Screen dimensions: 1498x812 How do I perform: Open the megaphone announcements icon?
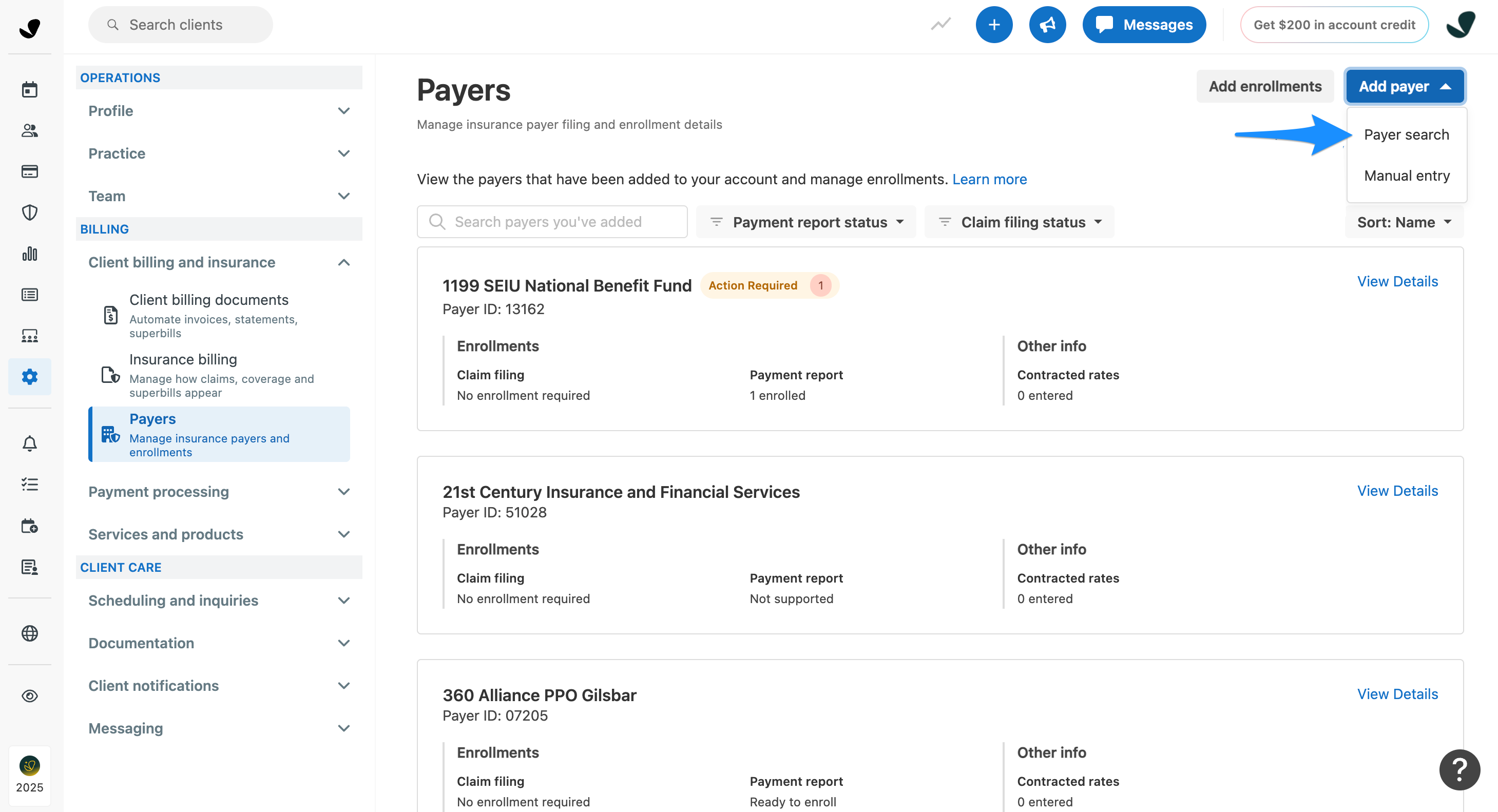[x=1047, y=25]
